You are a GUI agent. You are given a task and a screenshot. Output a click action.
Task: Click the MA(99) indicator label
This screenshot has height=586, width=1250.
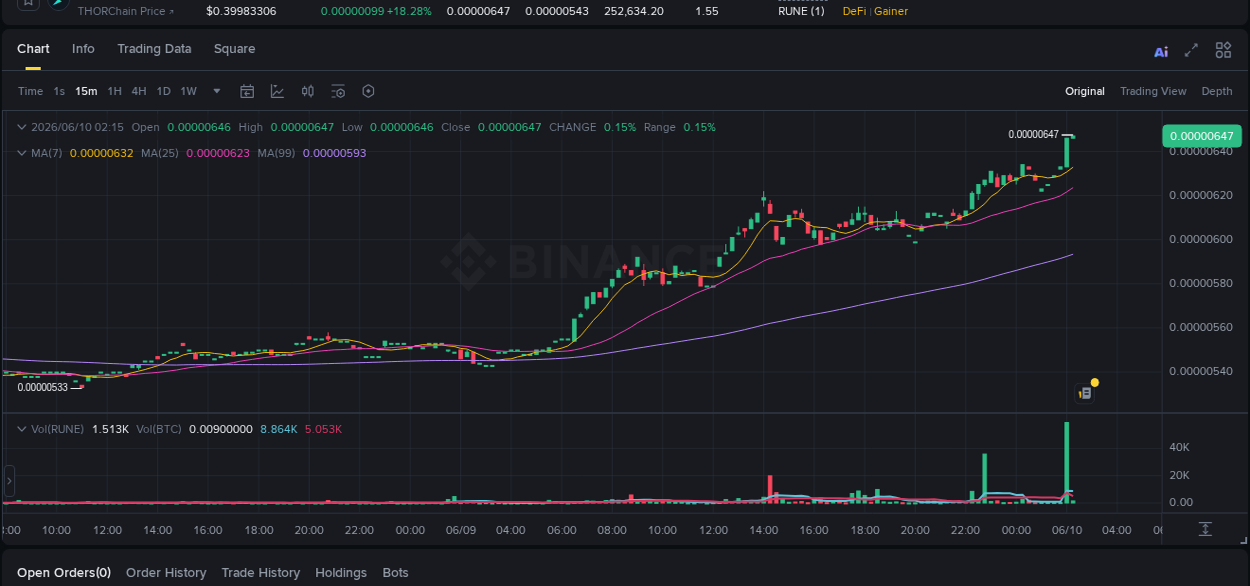click(x=276, y=153)
